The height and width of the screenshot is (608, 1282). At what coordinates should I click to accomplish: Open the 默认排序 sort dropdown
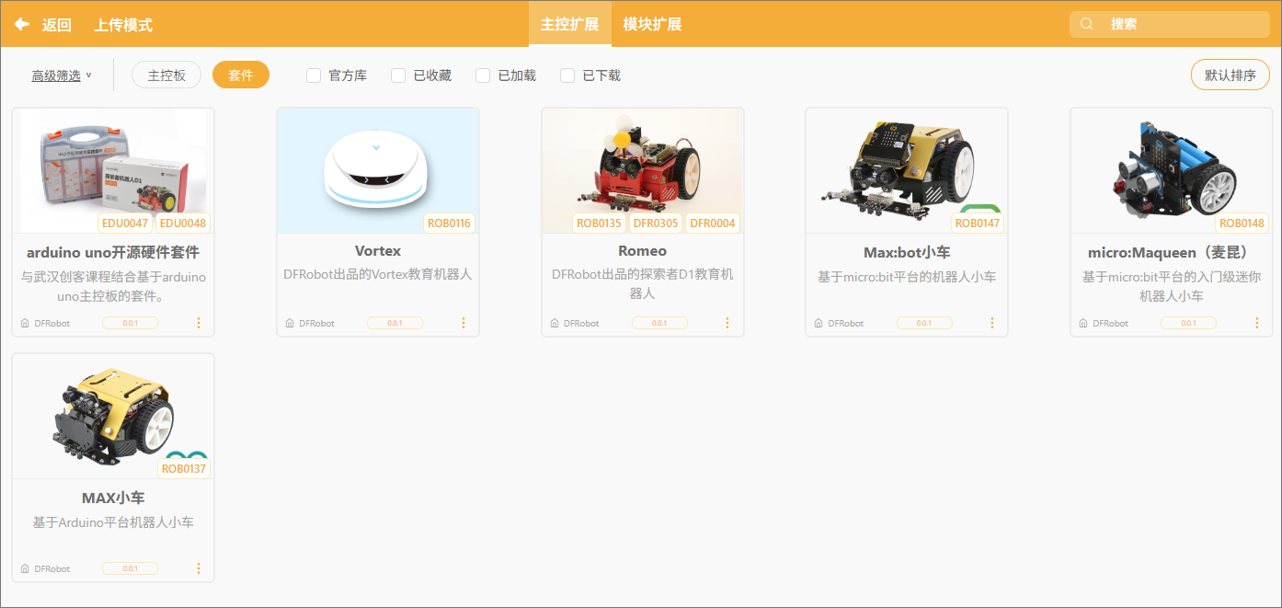pyautogui.click(x=1229, y=75)
